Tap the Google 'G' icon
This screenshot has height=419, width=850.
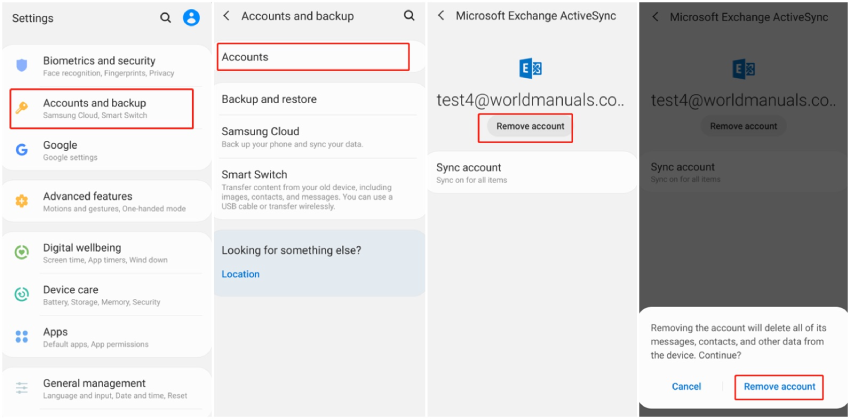coord(21,150)
